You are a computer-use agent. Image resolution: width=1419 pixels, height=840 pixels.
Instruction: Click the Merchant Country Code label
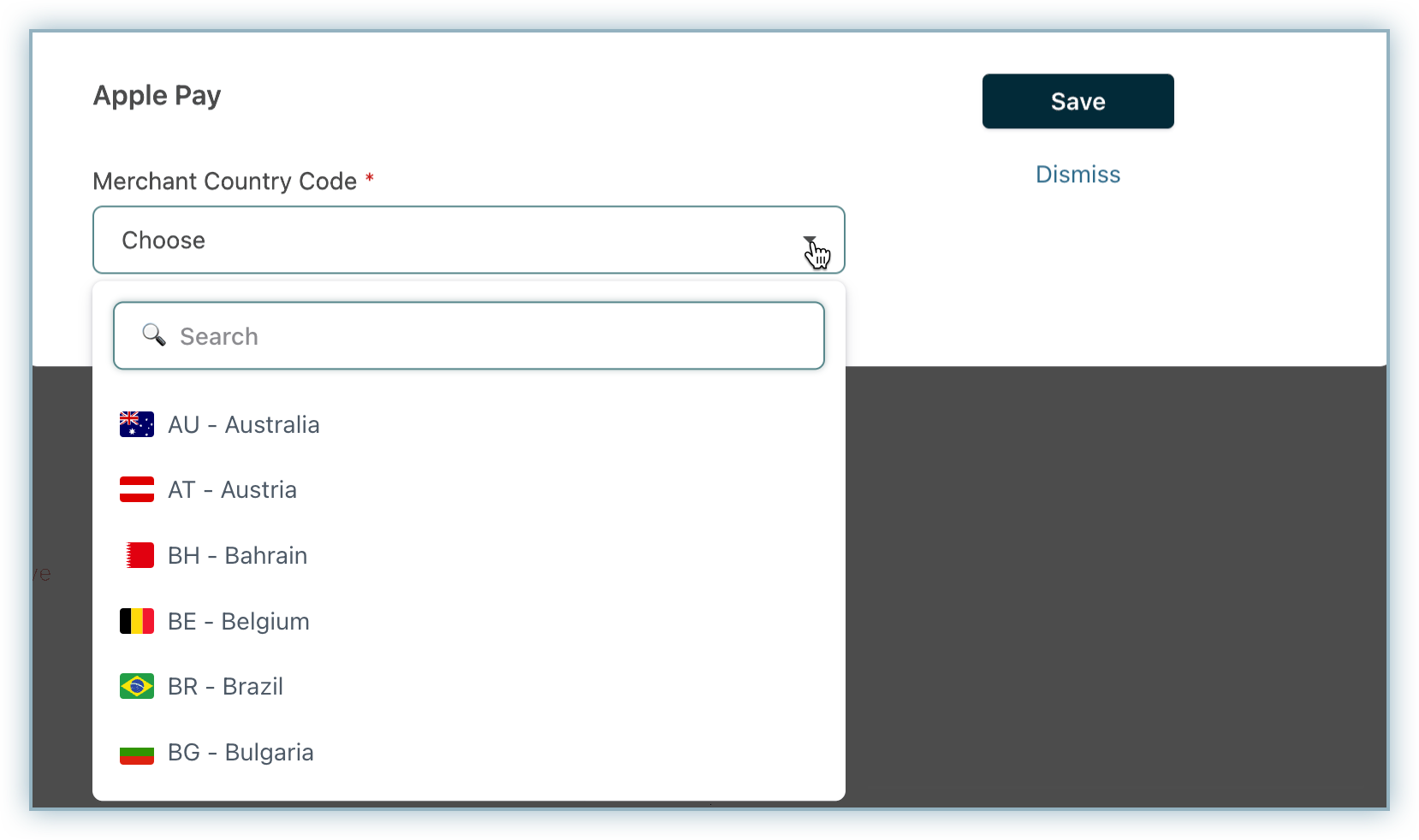[x=224, y=181]
